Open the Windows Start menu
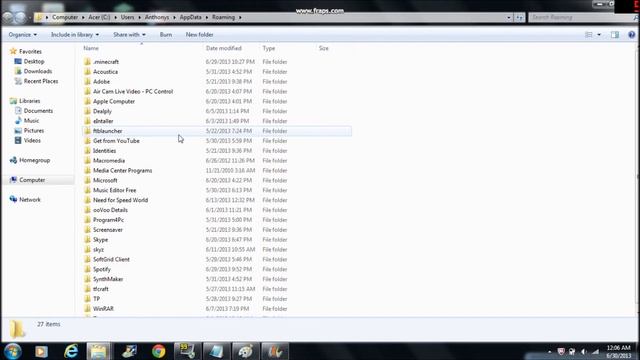Viewport: 640px width, 360px height. coord(13,351)
